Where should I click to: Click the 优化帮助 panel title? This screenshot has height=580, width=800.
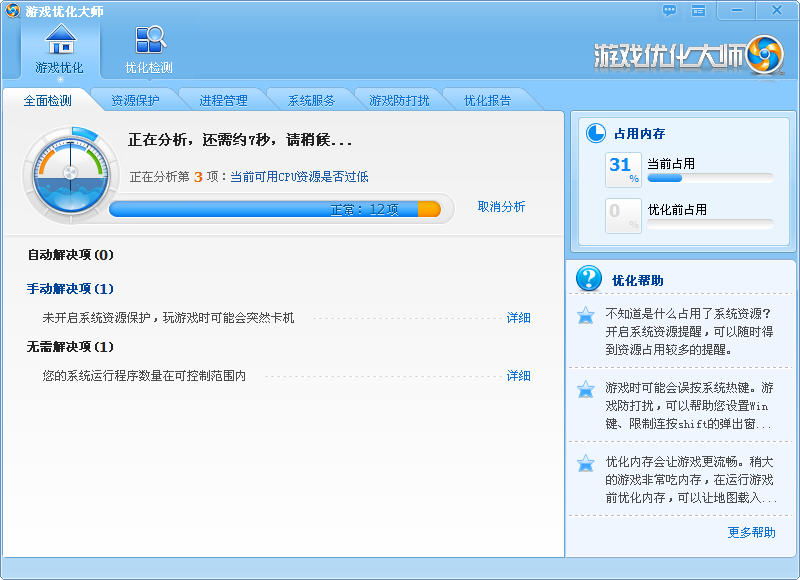coord(638,281)
